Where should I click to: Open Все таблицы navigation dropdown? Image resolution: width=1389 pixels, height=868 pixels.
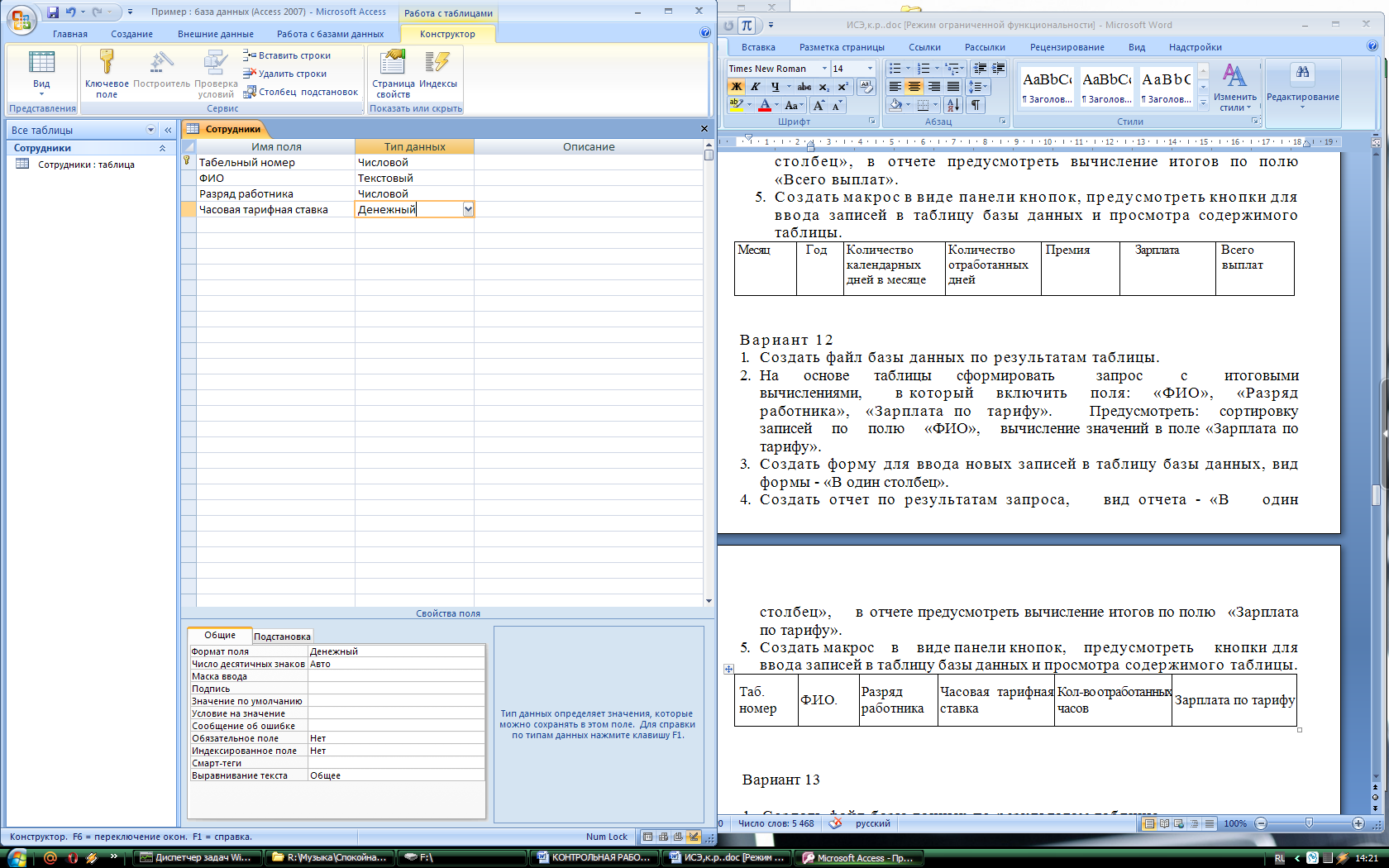[150, 130]
